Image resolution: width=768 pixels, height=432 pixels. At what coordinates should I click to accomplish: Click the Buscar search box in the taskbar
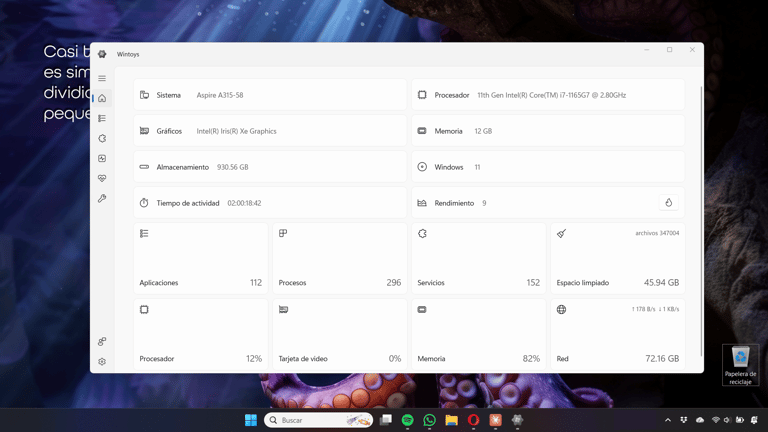point(319,420)
